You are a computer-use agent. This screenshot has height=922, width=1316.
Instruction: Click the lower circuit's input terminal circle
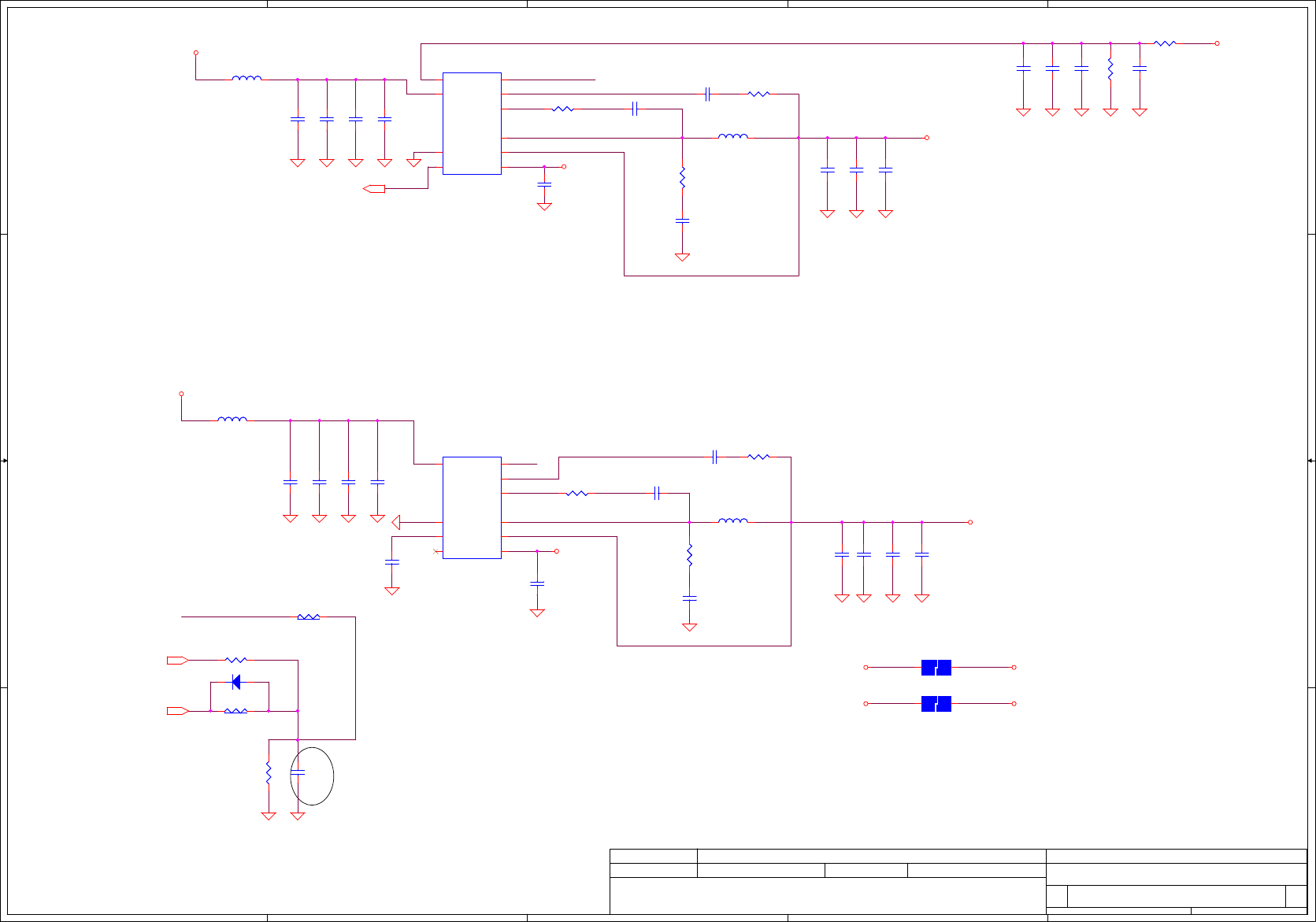[181, 394]
